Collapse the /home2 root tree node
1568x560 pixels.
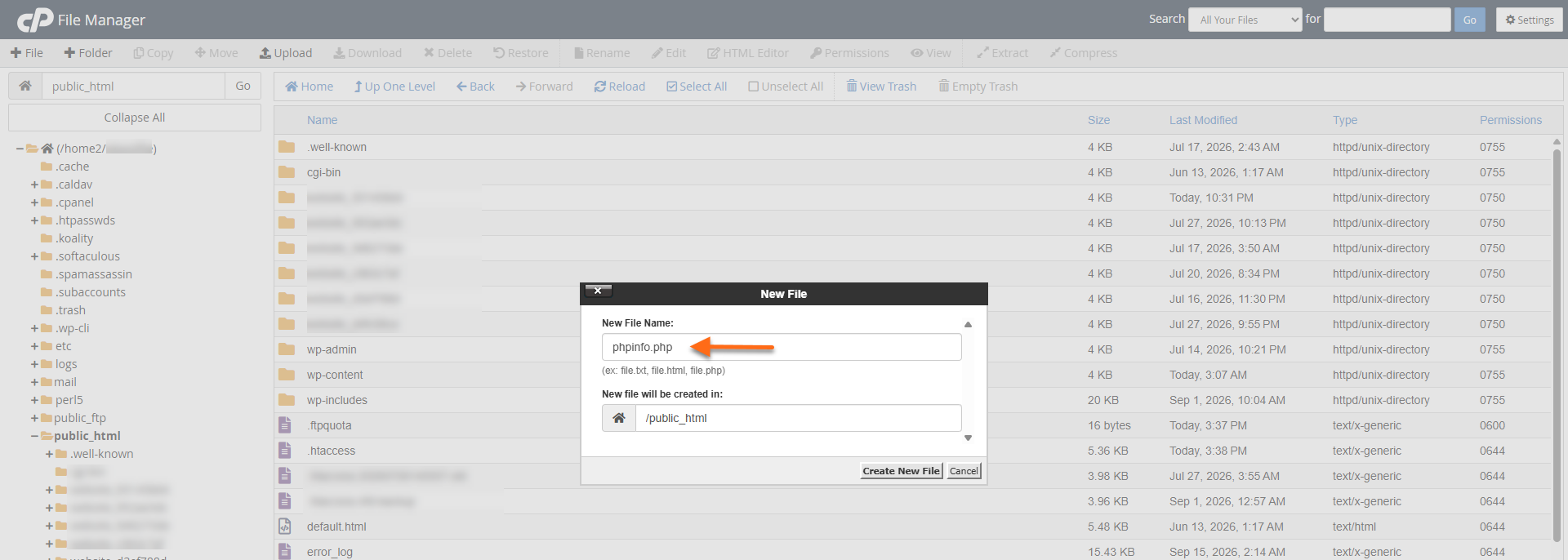tap(20, 149)
